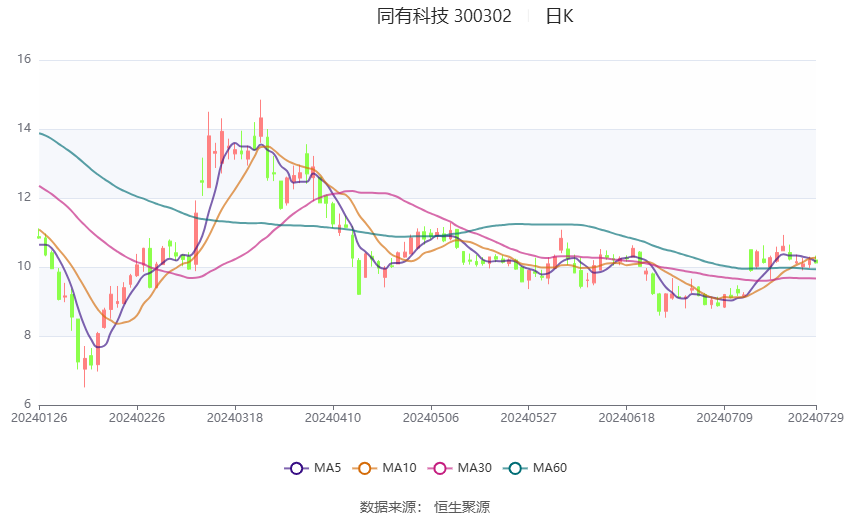The height and width of the screenshot is (517, 850).
Task: Click x-axis date label 20240226
Action: point(137,418)
